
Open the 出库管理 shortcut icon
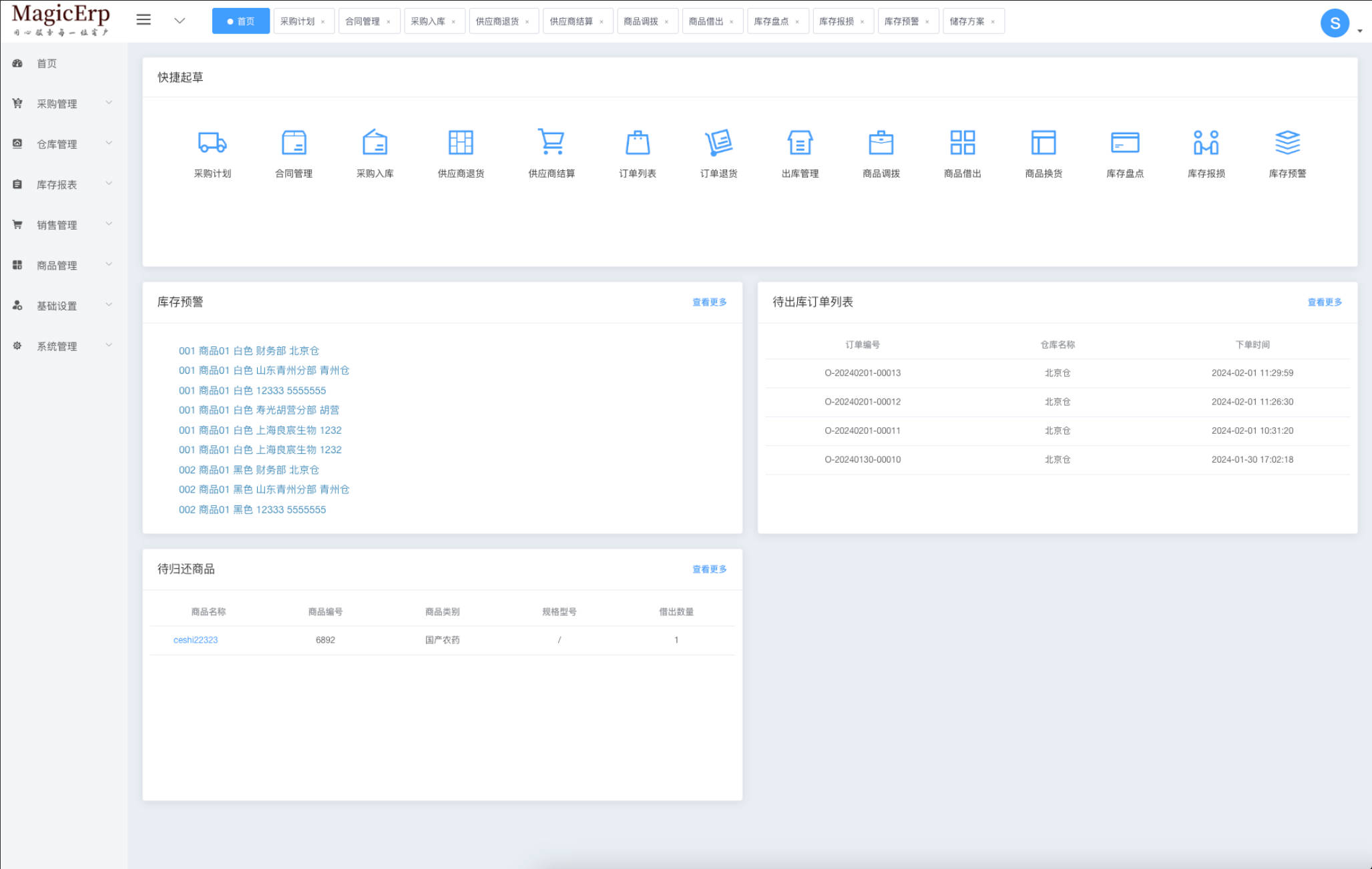coord(800,143)
